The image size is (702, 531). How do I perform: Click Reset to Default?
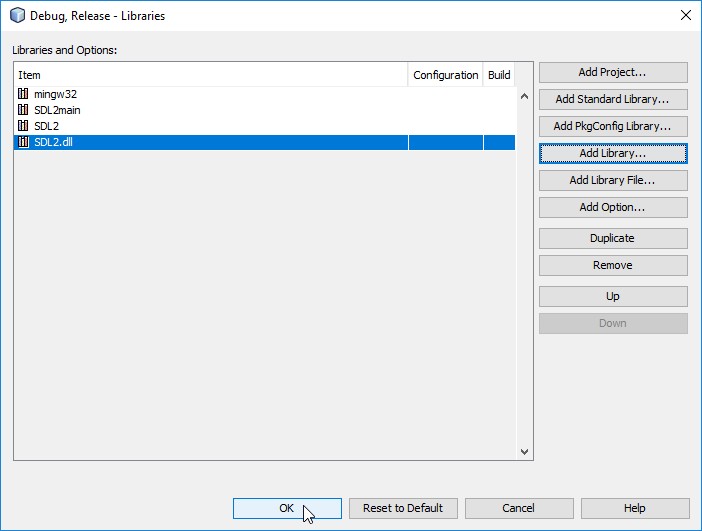pyautogui.click(x=403, y=508)
